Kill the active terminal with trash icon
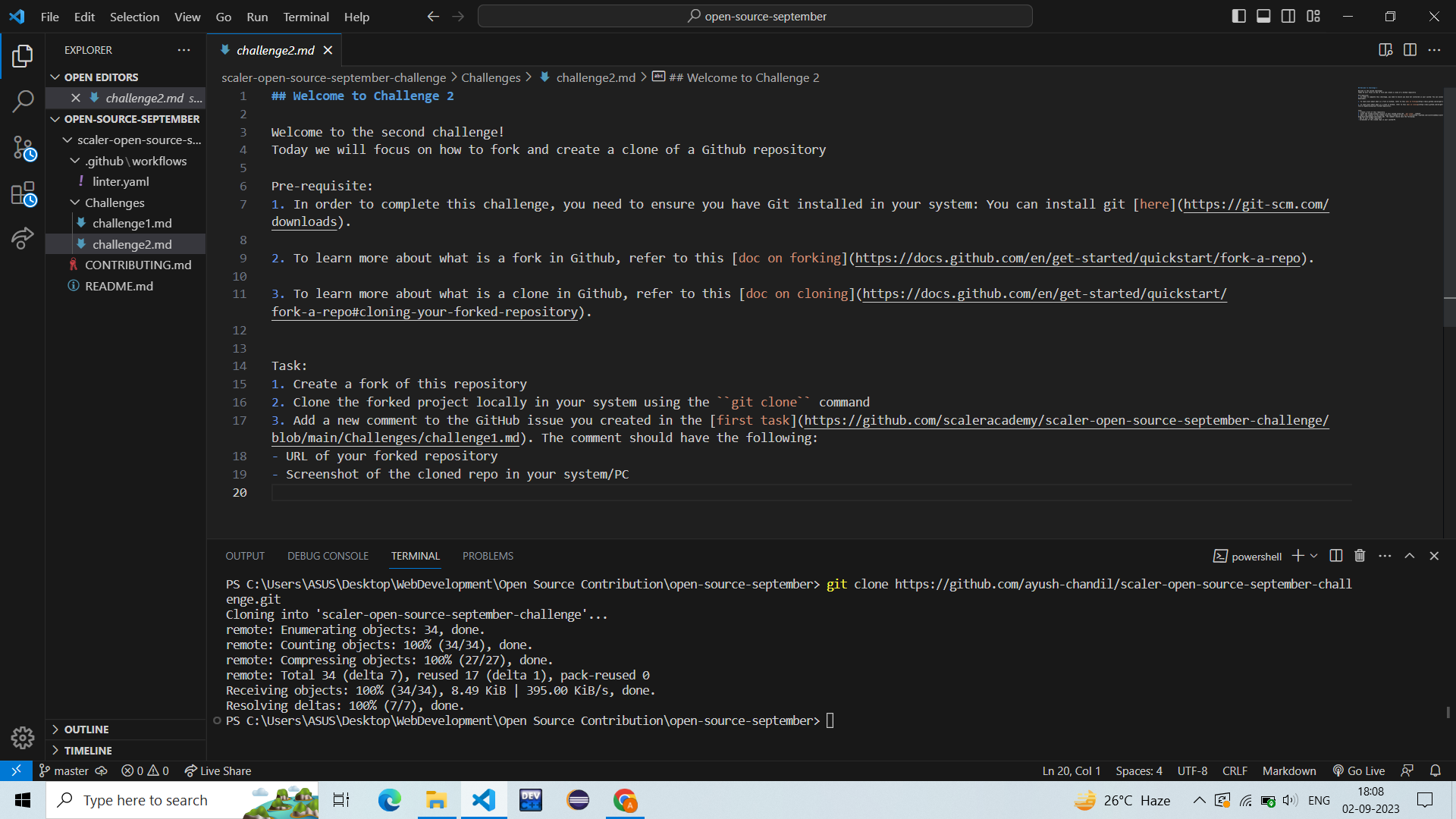The height and width of the screenshot is (819, 1456). click(1358, 556)
